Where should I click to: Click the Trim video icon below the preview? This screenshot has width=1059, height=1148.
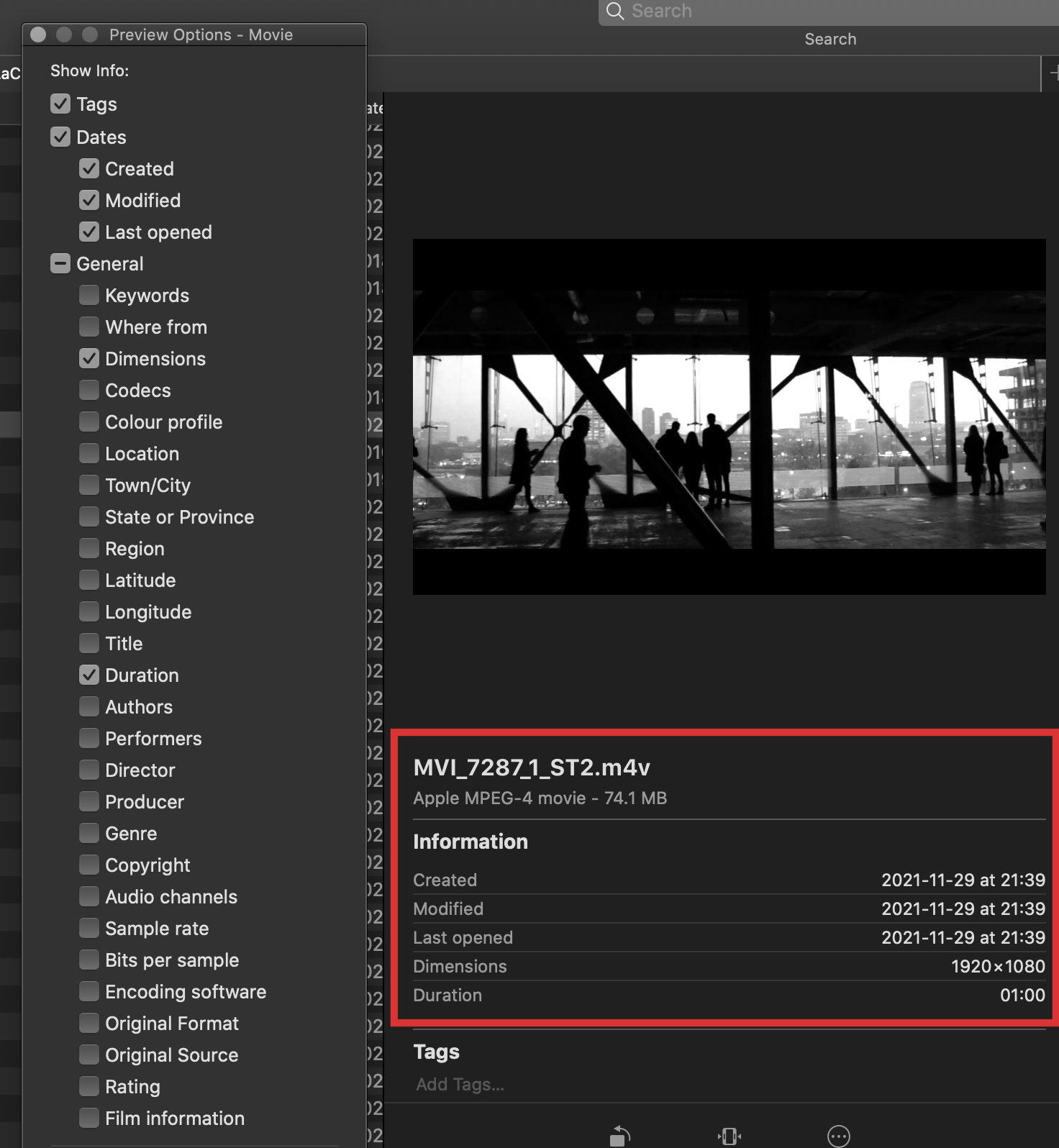tap(730, 1136)
